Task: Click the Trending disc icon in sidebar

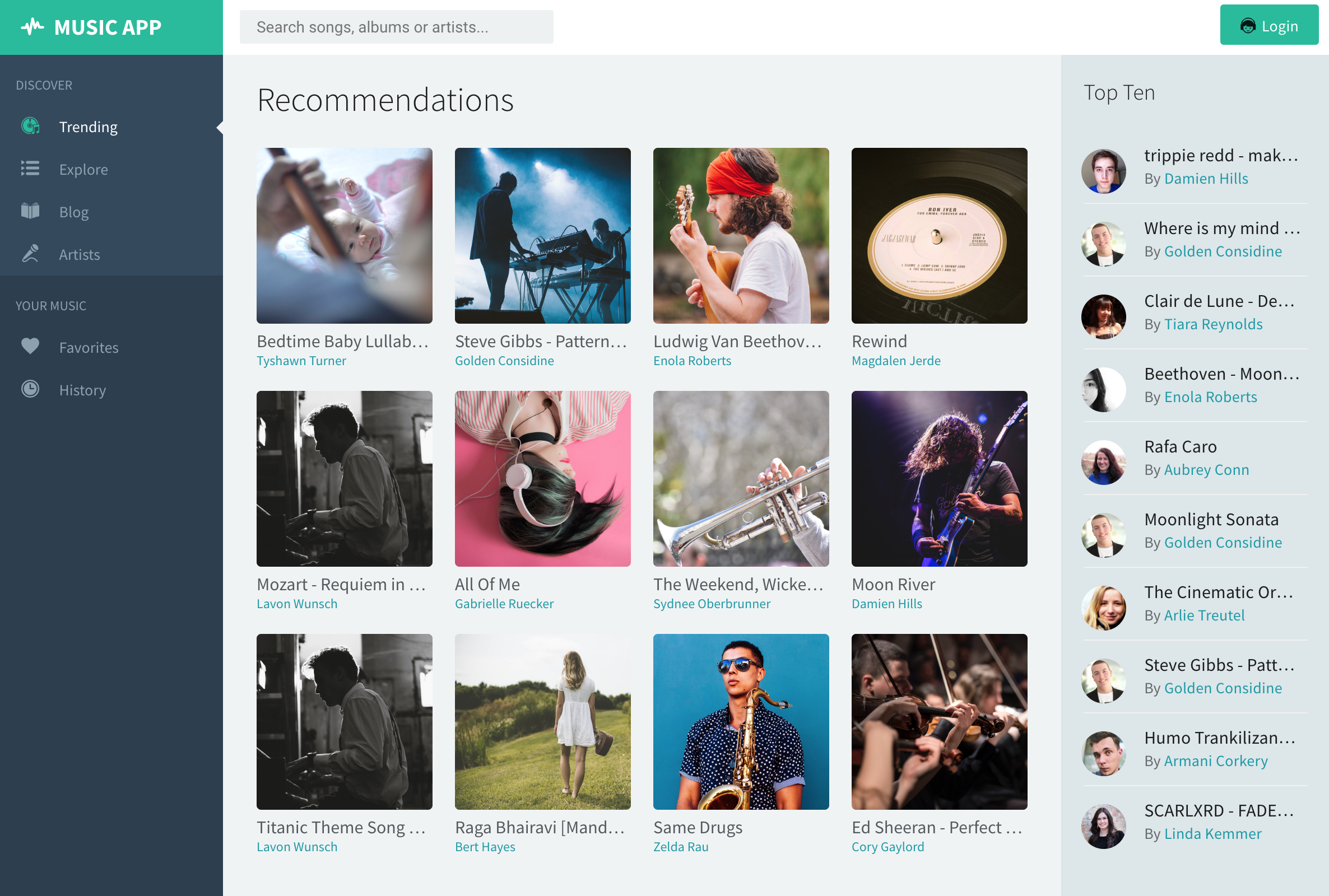Action: tap(30, 127)
